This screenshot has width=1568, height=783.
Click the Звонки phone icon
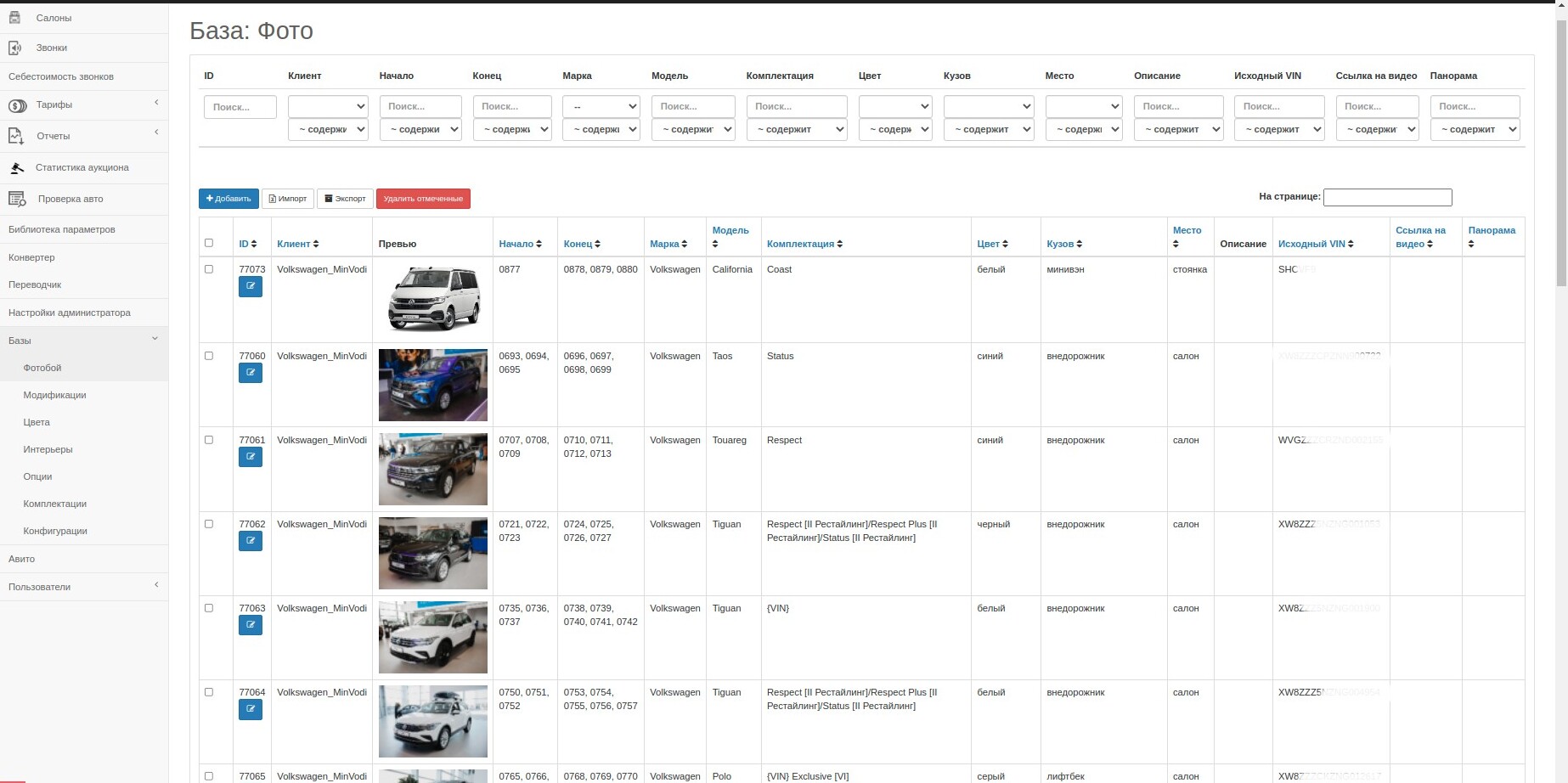point(14,48)
